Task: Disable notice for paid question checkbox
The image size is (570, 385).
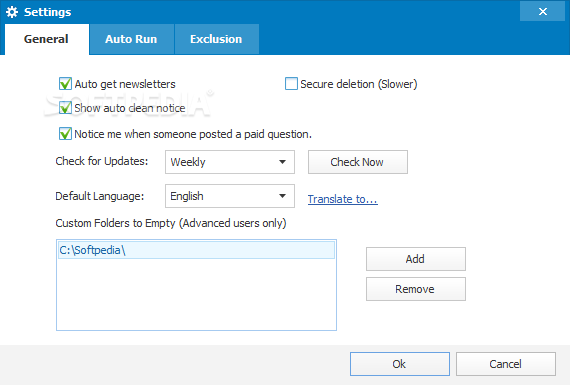Action: click(65, 134)
